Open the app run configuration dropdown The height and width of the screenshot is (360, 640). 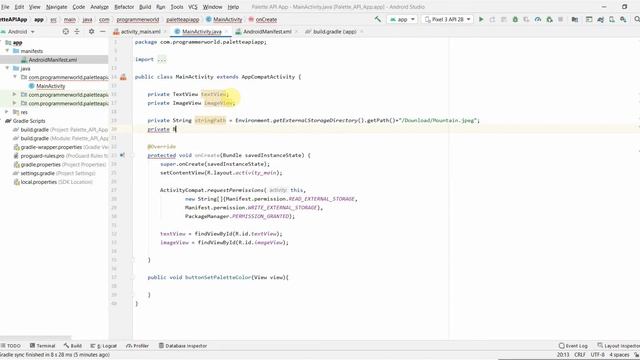tap(402, 19)
